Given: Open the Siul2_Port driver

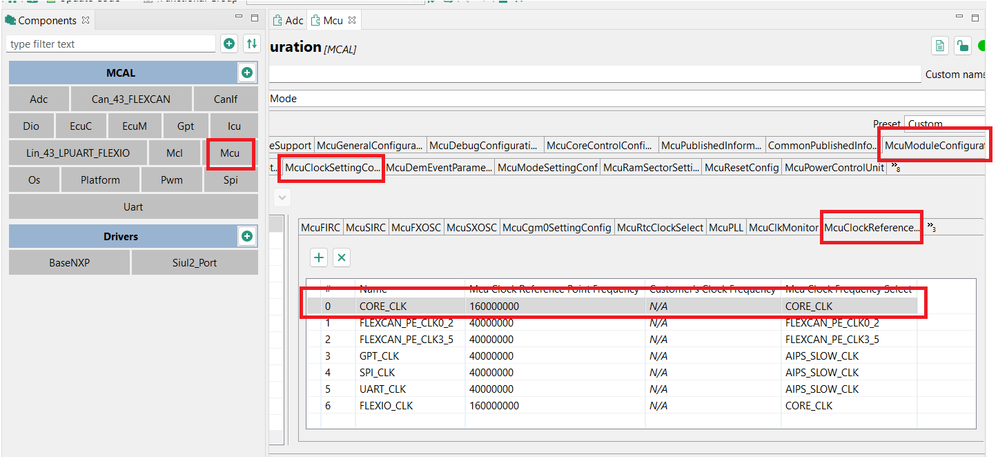Looking at the screenshot, I should pos(195,262).
